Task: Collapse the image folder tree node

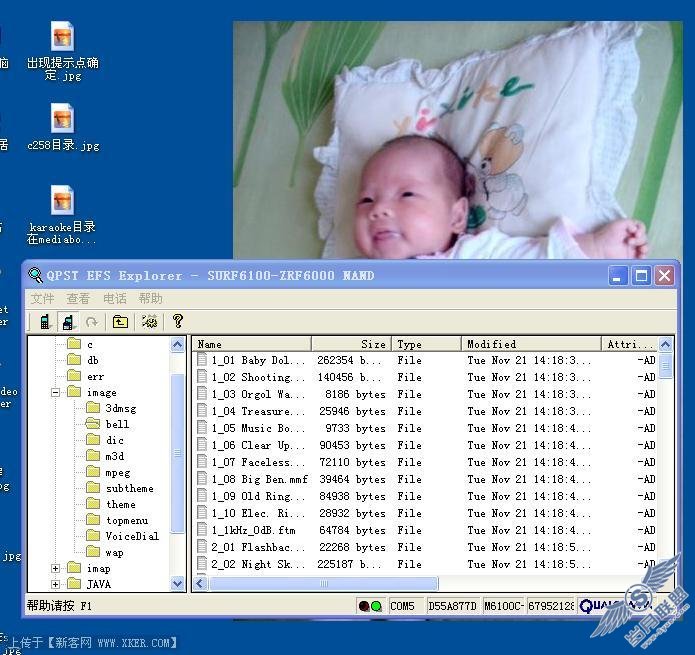Action: (x=55, y=393)
